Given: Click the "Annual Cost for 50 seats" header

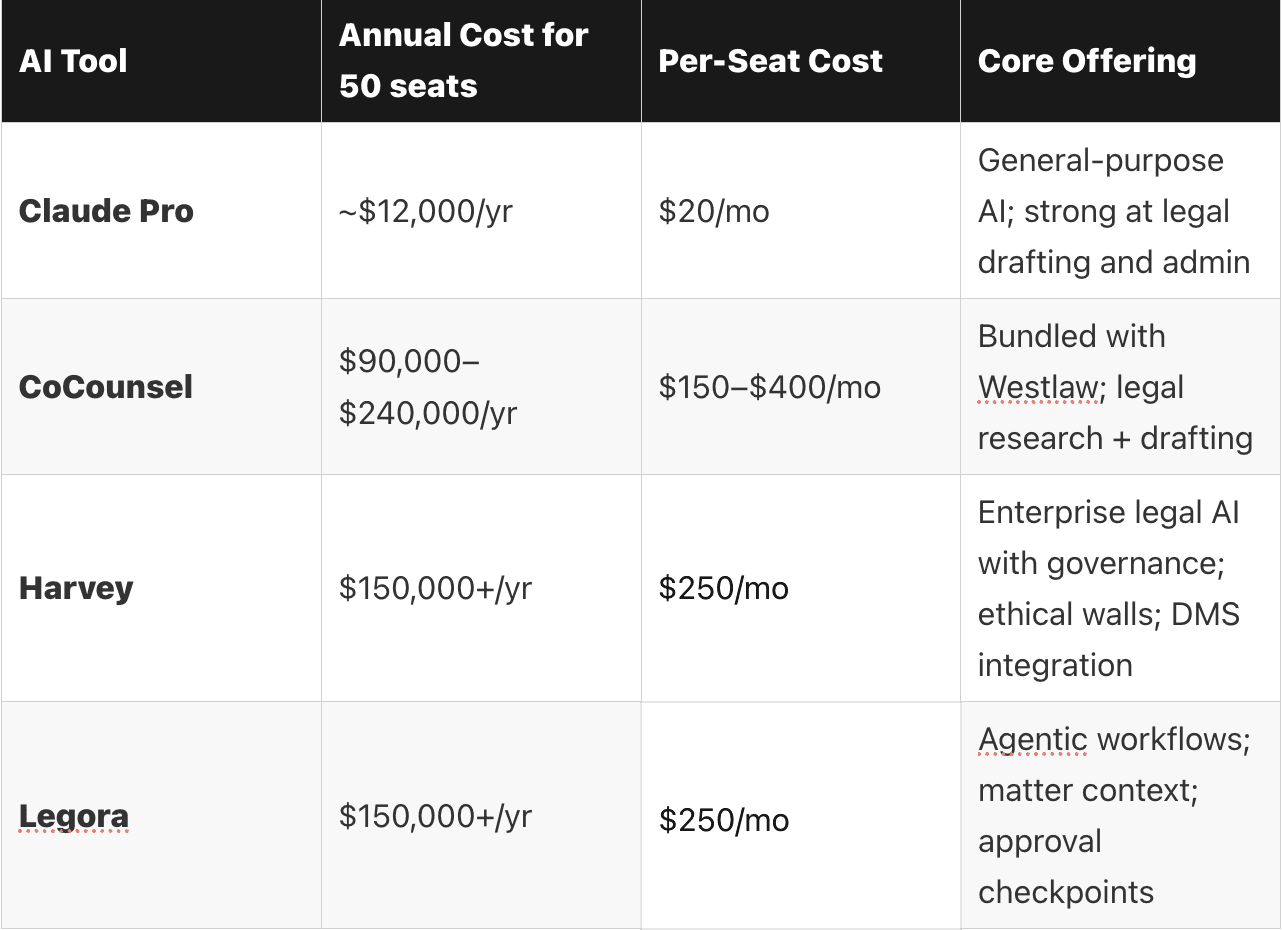Looking at the screenshot, I should [x=463, y=61].
